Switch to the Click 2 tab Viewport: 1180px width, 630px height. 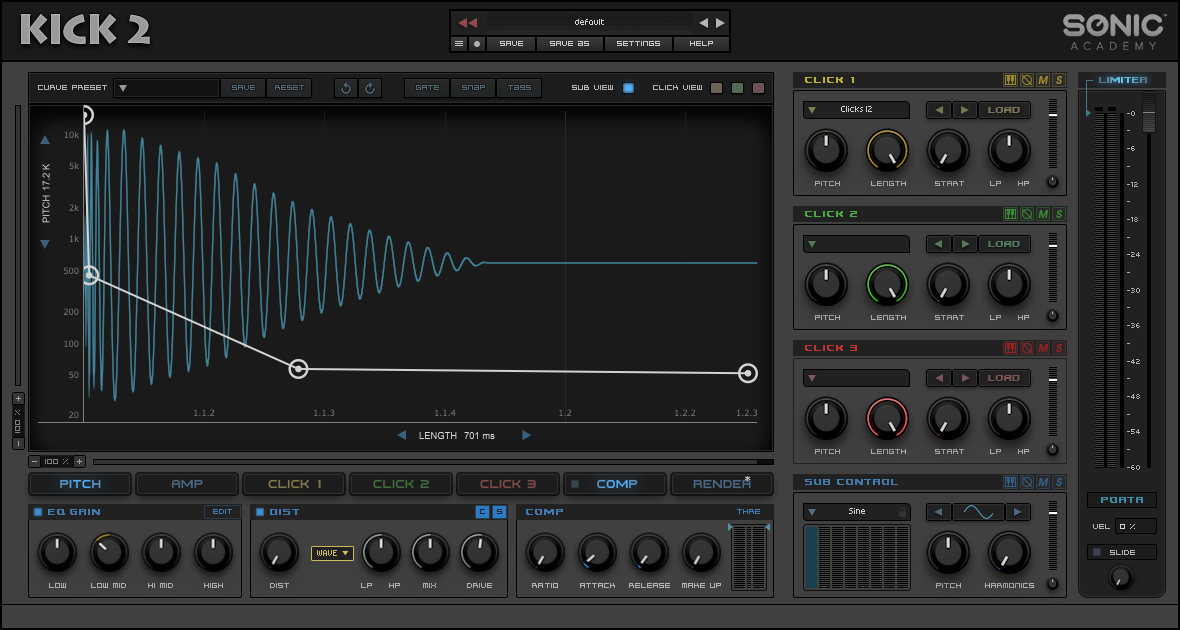point(401,484)
